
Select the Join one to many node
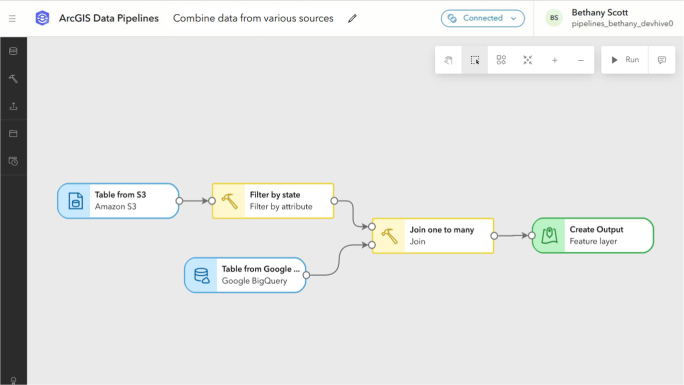[x=433, y=235]
